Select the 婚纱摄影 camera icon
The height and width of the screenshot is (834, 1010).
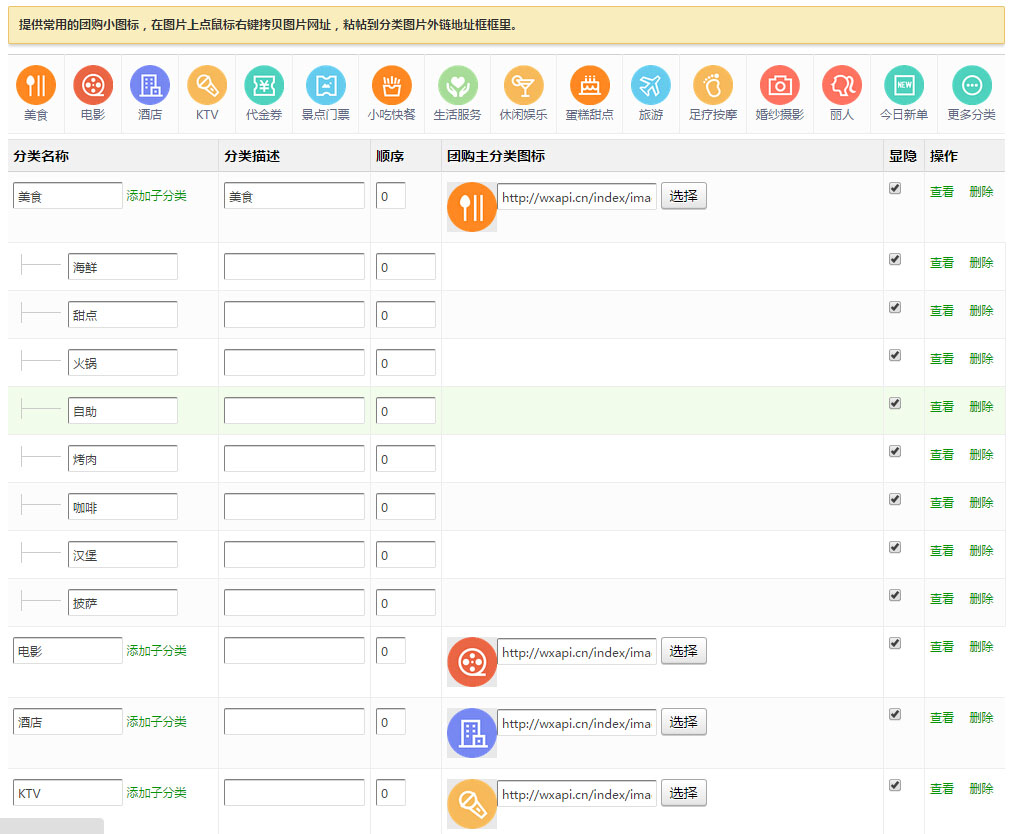pos(779,85)
